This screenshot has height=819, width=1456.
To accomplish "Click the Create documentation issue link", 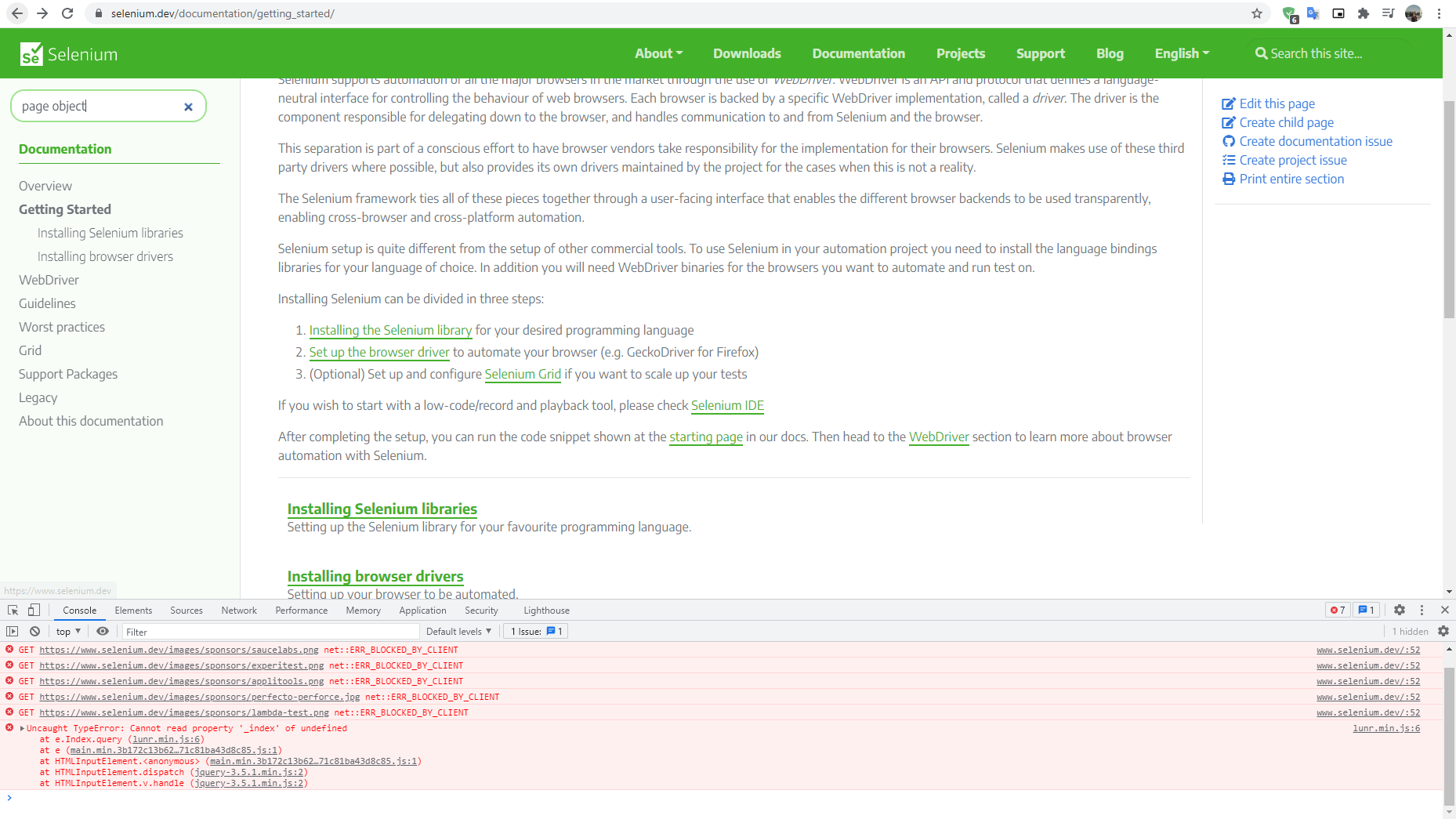I will pyautogui.click(x=1315, y=141).
